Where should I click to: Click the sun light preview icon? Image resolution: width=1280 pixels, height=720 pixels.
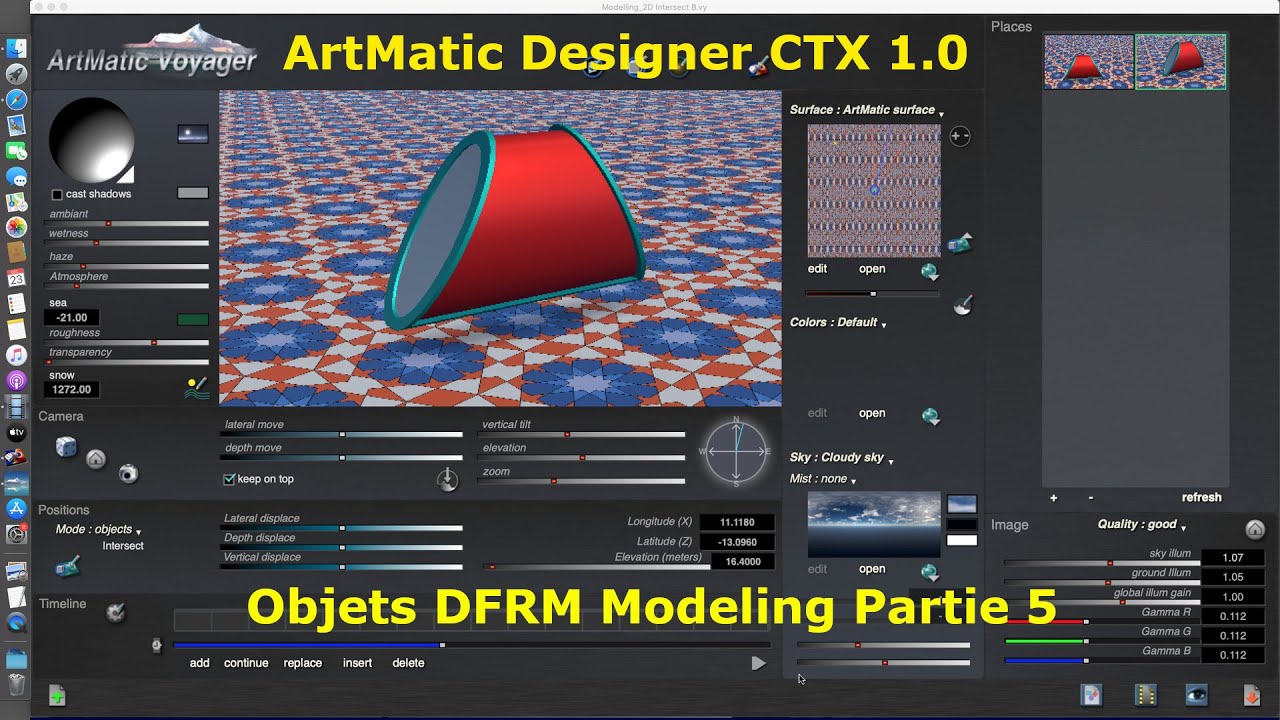tap(193, 133)
